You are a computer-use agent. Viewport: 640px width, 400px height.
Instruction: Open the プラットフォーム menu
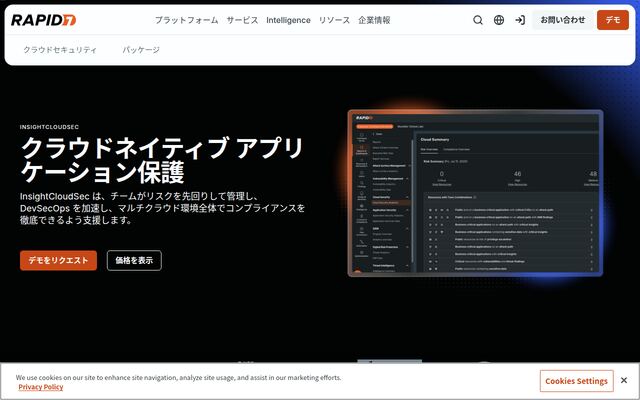tap(187, 20)
